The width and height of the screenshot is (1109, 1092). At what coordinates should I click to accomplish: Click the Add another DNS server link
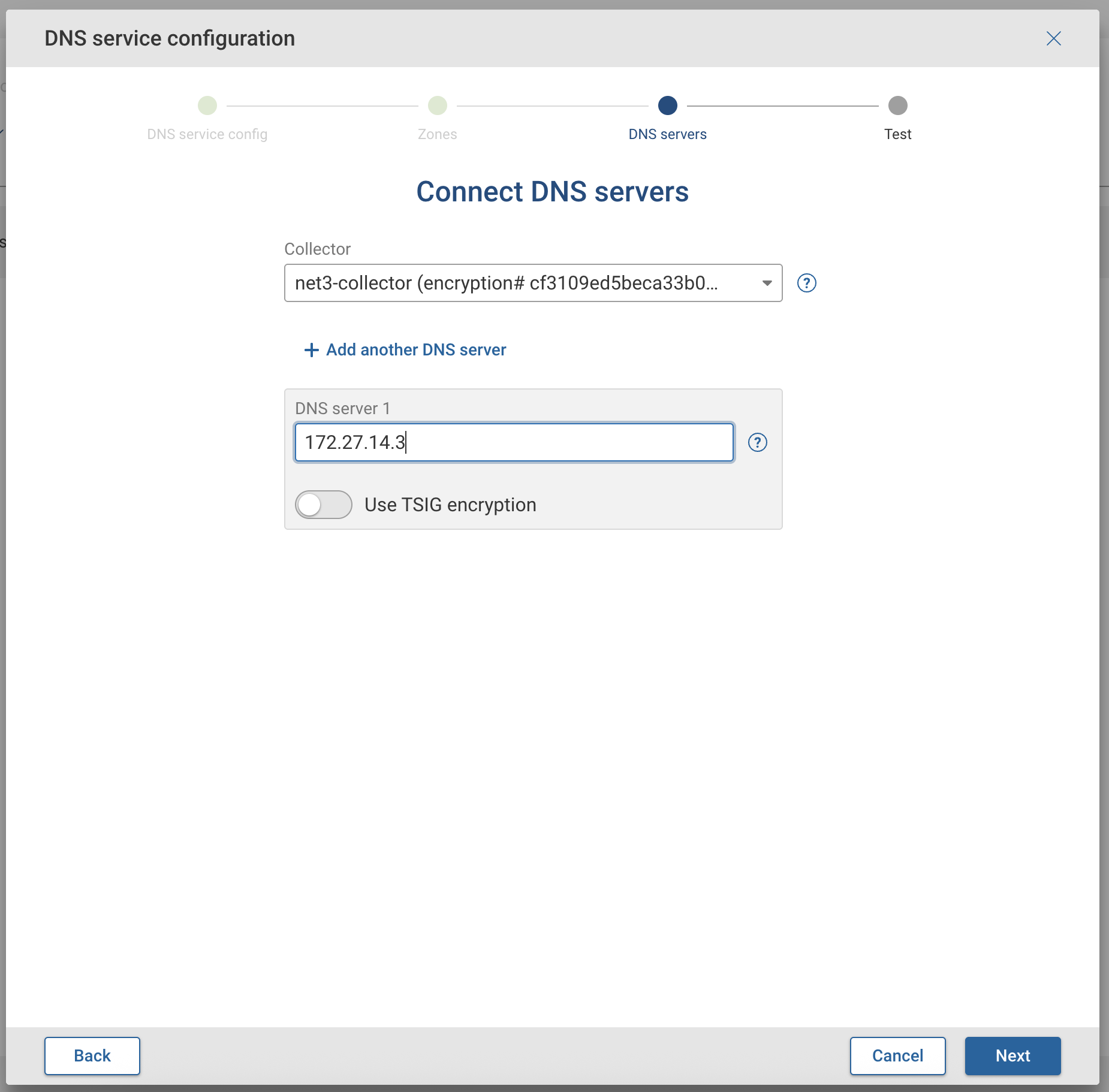pos(415,350)
